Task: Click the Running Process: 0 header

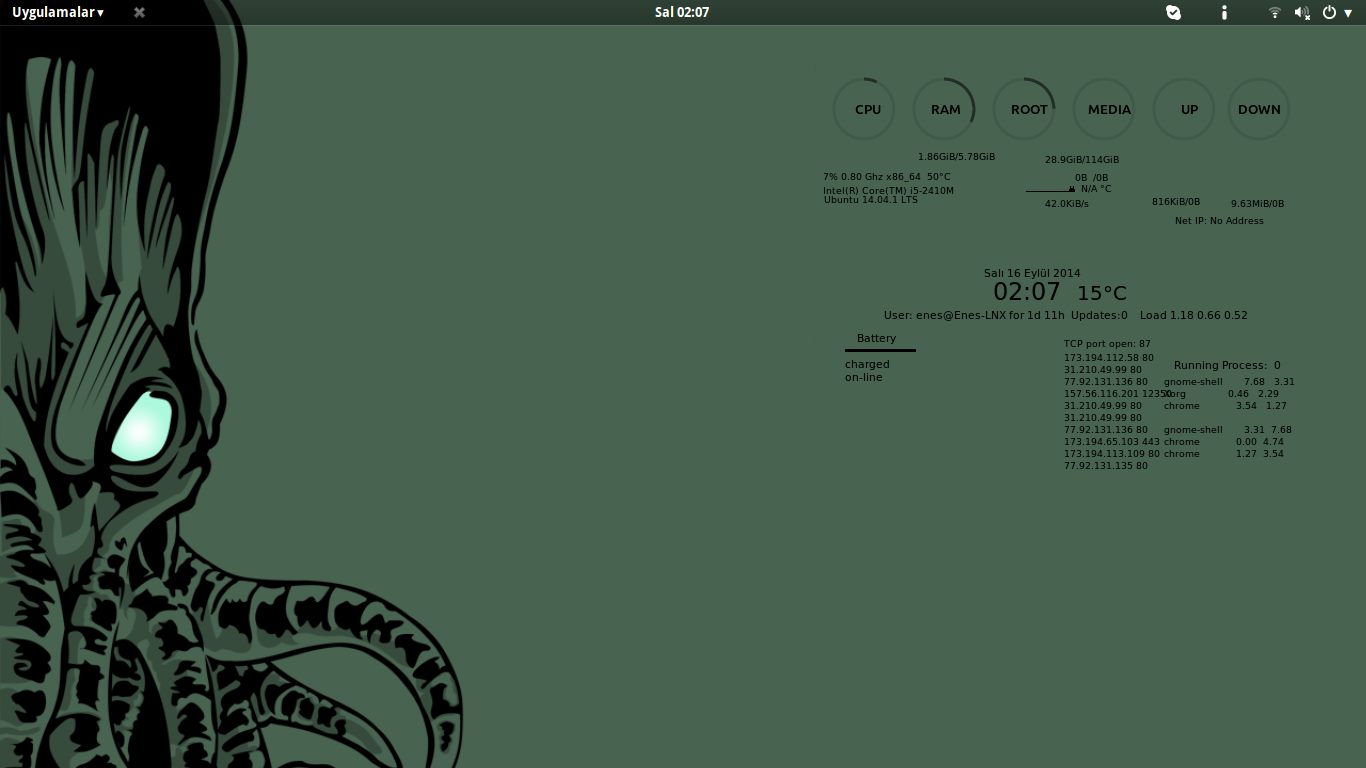Action: coord(1227,365)
